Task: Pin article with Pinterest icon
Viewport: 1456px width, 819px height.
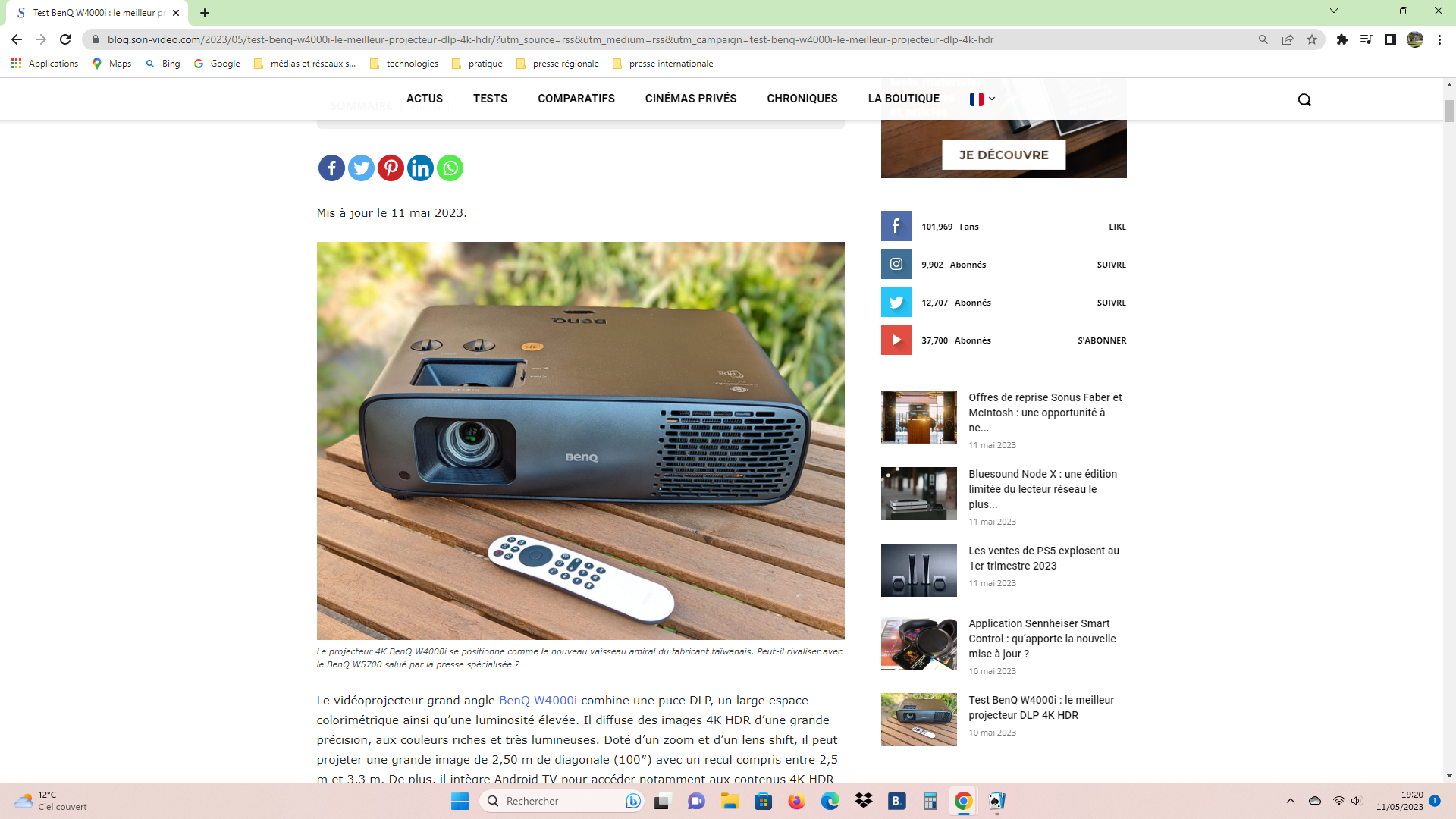Action: click(391, 168)
